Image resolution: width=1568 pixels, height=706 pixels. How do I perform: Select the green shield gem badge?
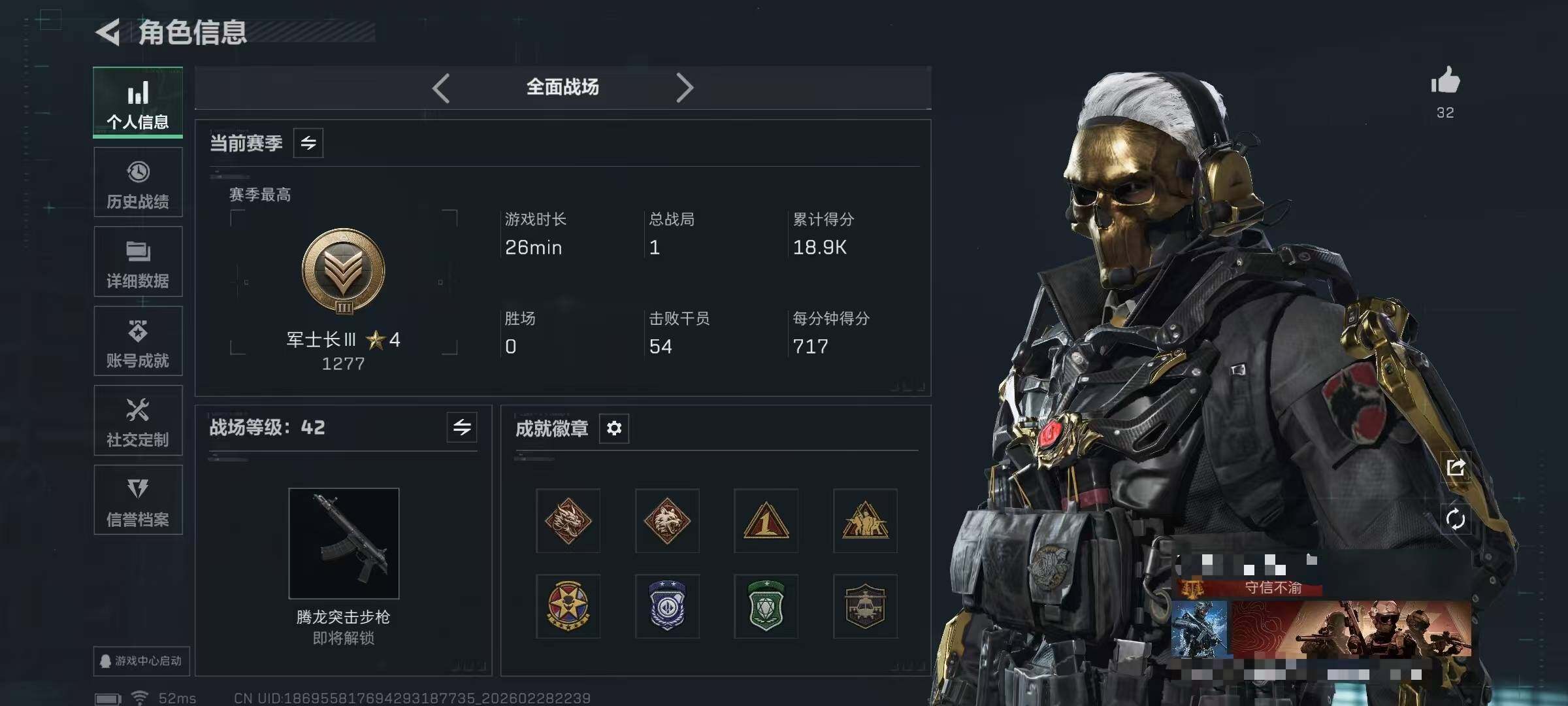pyautogui.click(x=766, y=607)
